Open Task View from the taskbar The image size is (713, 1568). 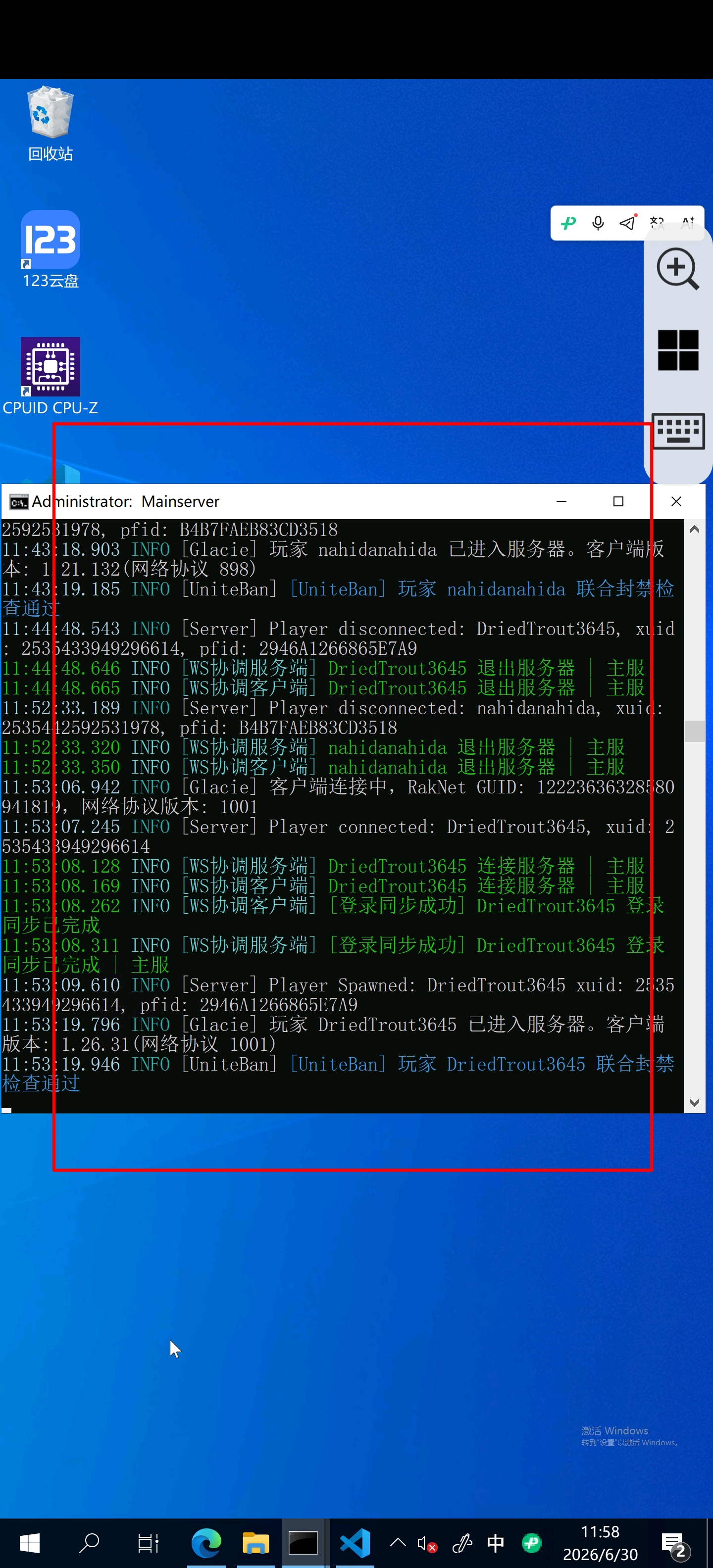click(148, 1543)
